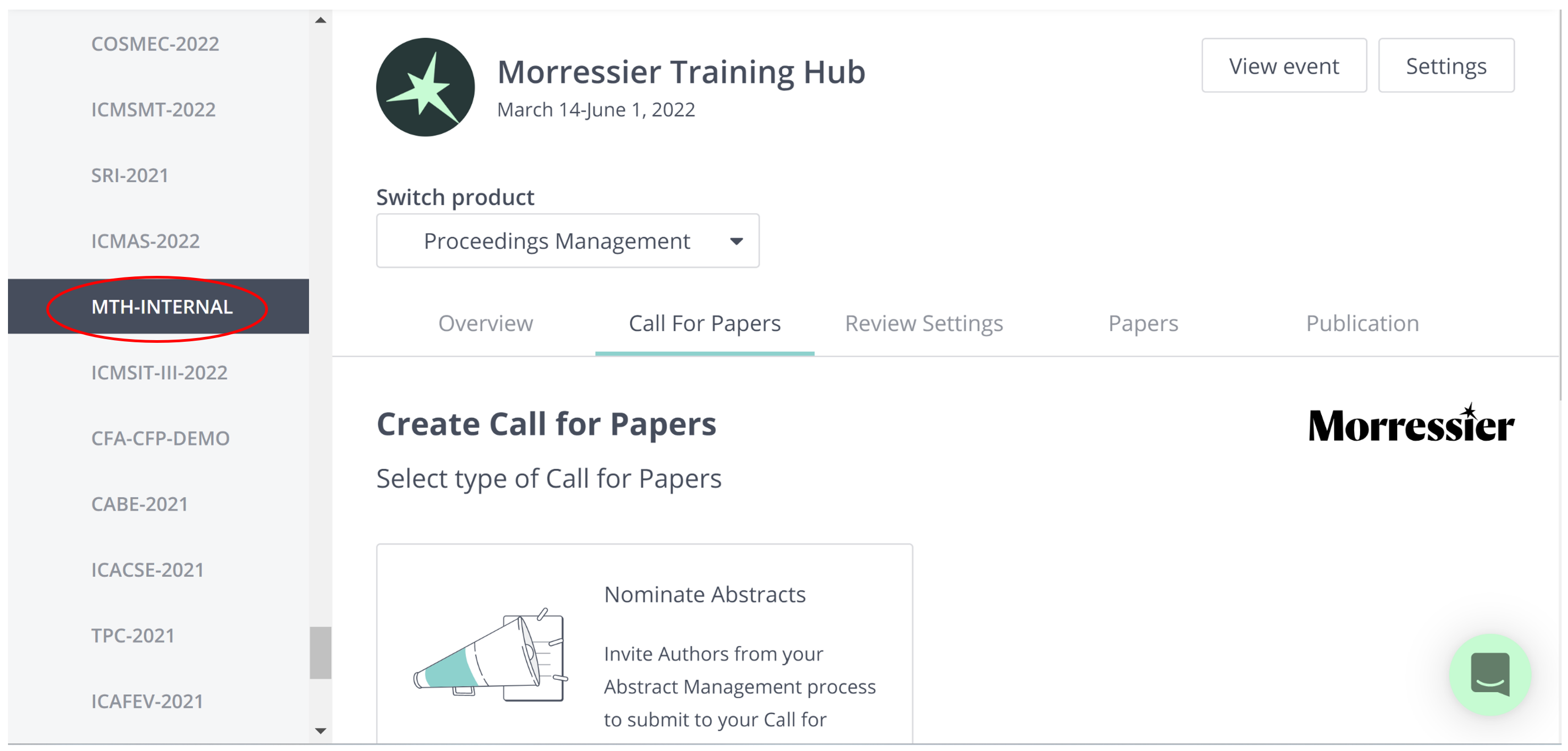Select COSMEC-2022 in the event list
1568x751 pixels.
[155, 44]
